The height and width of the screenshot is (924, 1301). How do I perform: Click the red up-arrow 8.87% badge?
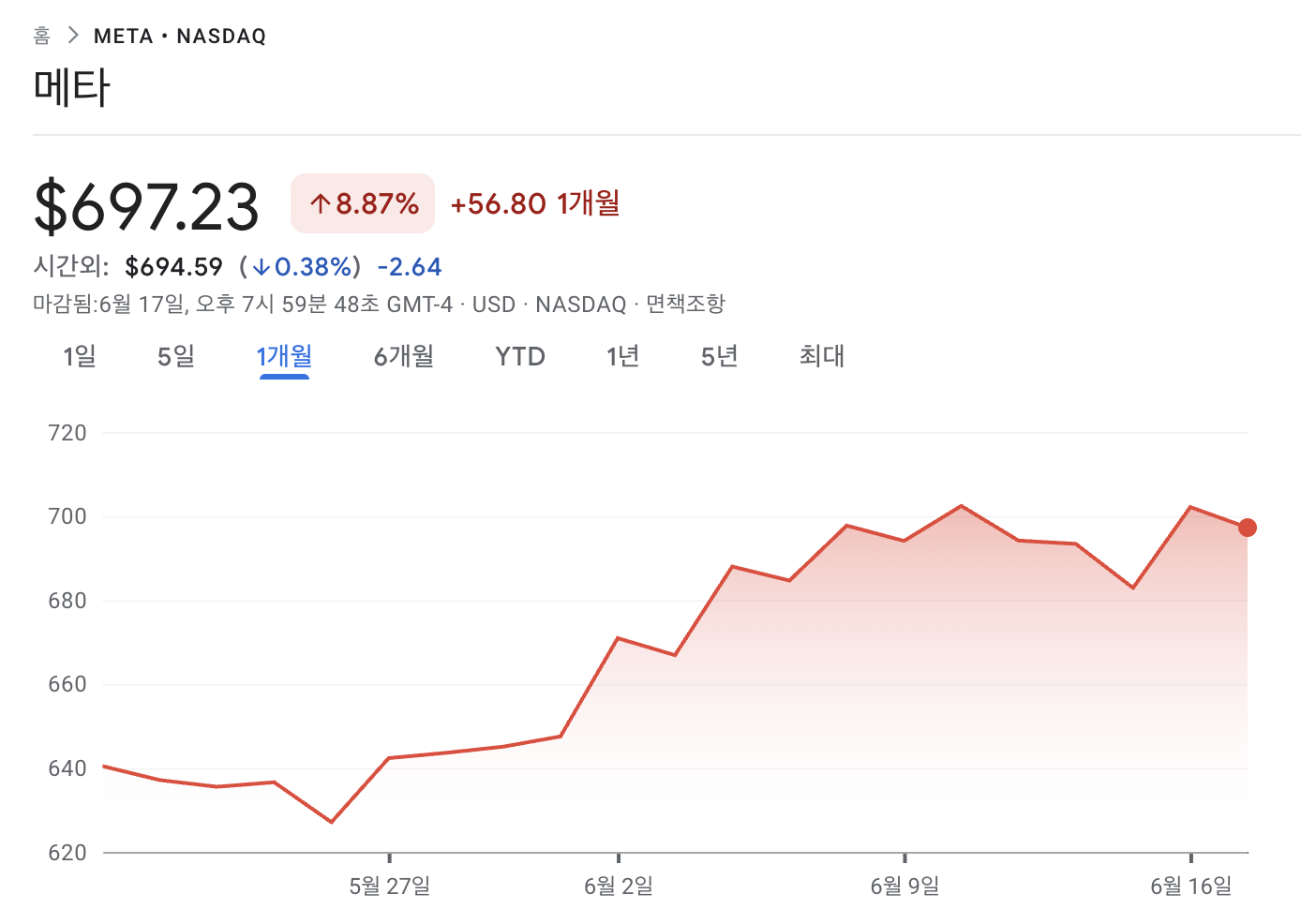(x=363, y=203)
